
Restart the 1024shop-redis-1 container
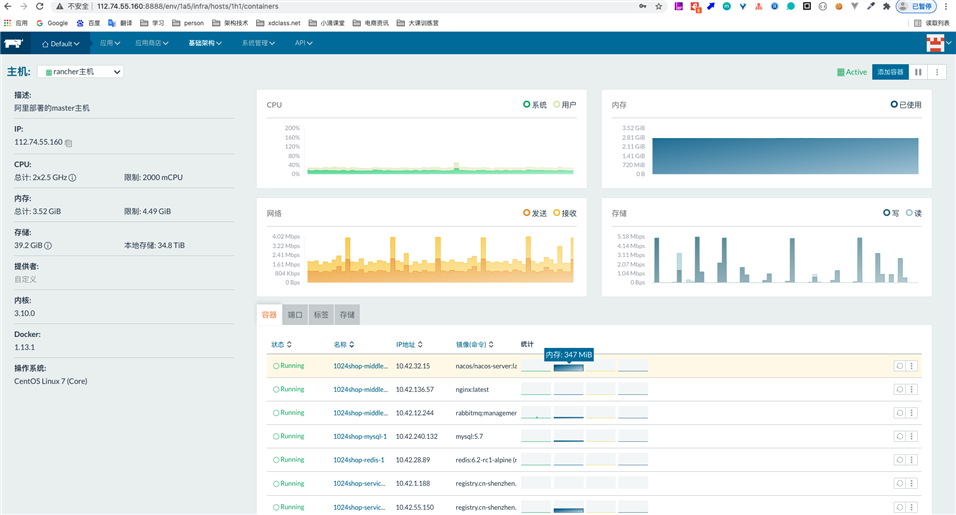pyautogui.click(x=899, y=460)
